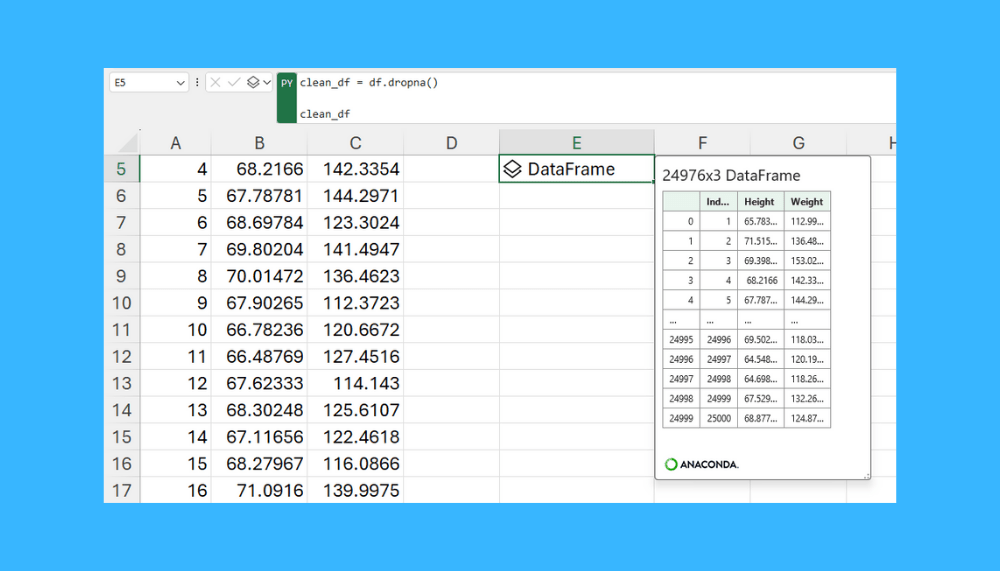Click cell with value 68.27967
1000x571 pixels.
pos(259,464)
